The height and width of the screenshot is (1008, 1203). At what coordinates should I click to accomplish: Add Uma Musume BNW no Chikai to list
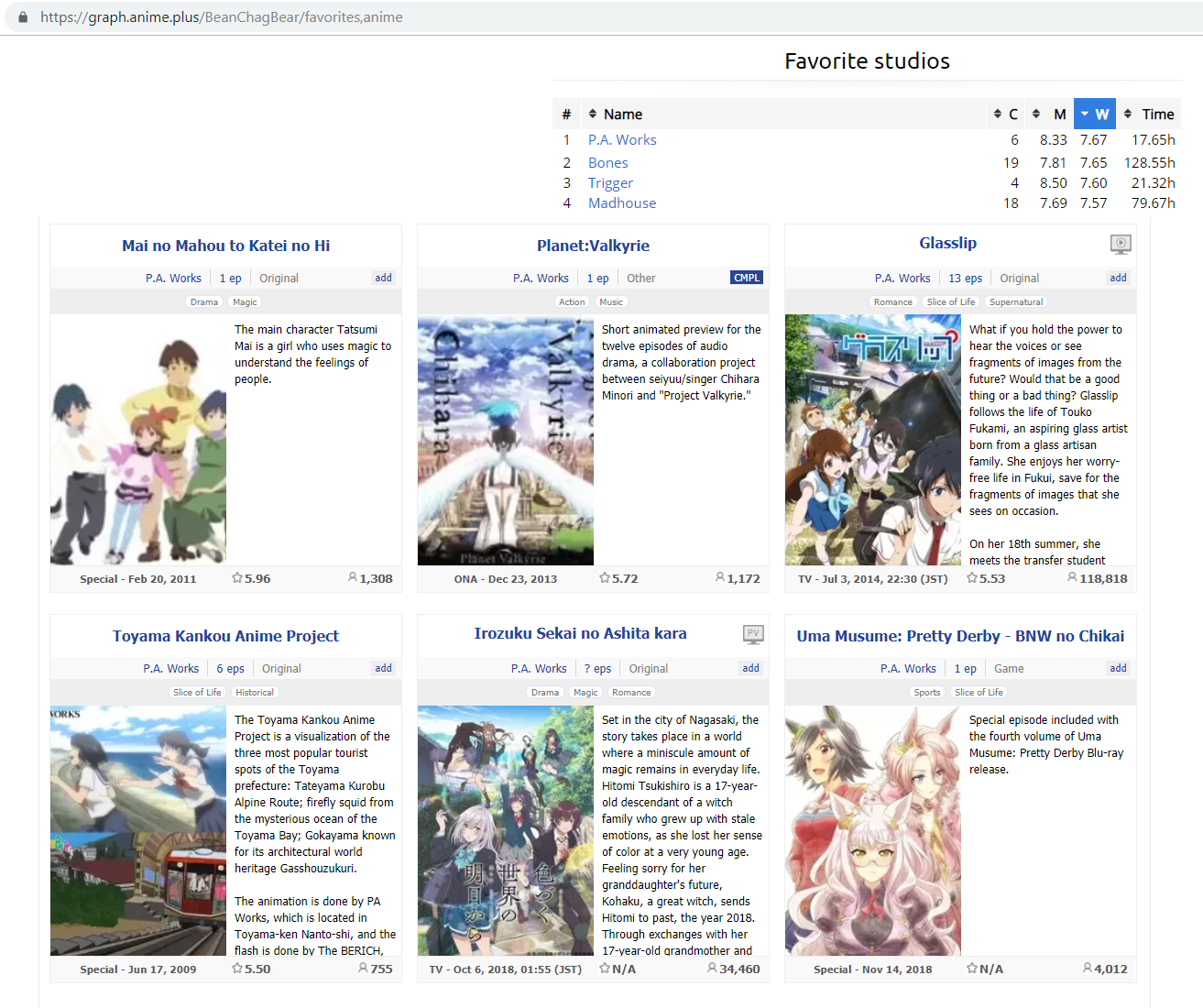[1118, 668]
